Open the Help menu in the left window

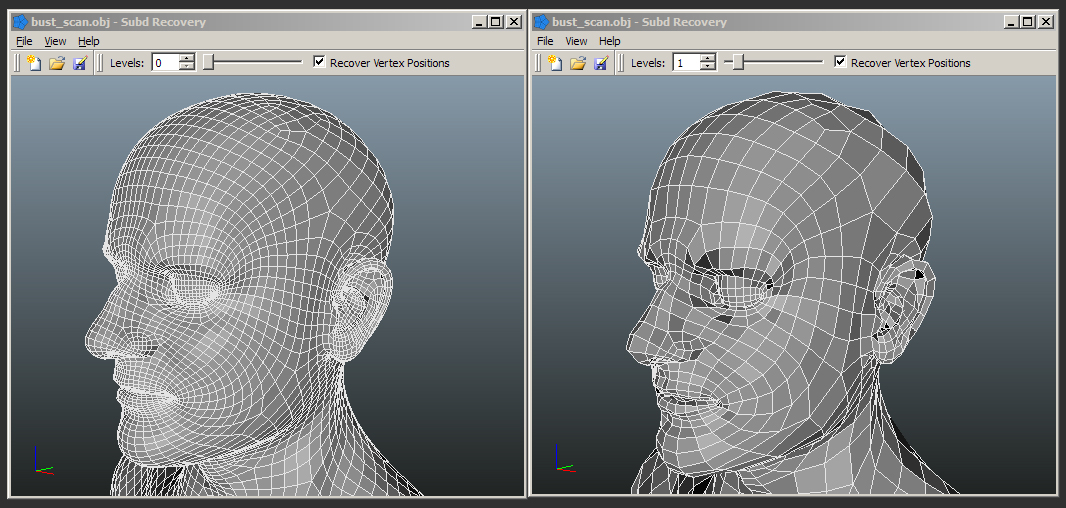88,41
